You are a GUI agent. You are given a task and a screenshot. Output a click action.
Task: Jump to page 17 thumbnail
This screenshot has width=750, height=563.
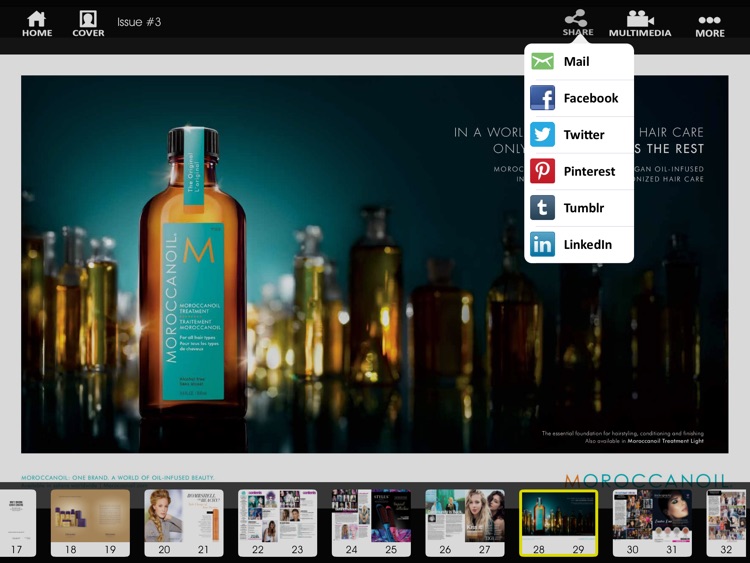[x=18, y=523]
